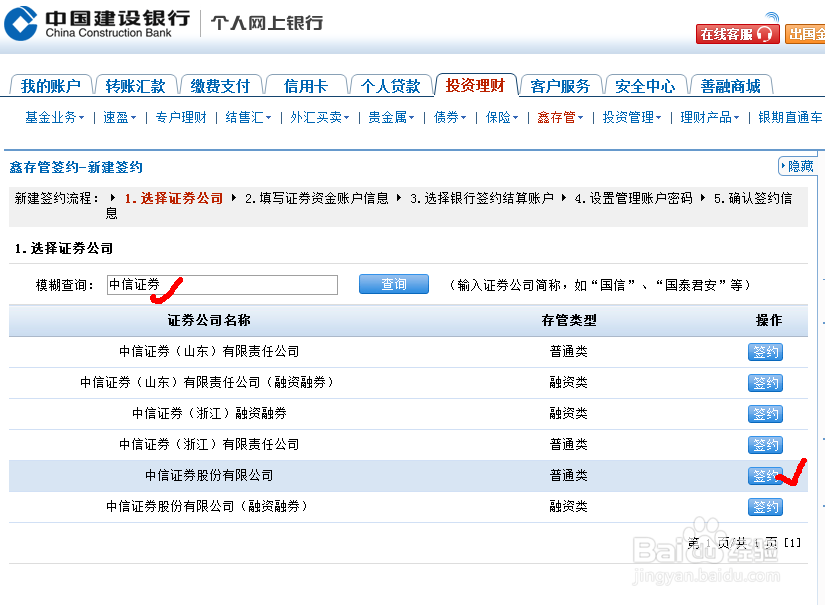Expand 贵金属 submenu
This screenshot has height=605, width=825.
[x=391, y=117]
